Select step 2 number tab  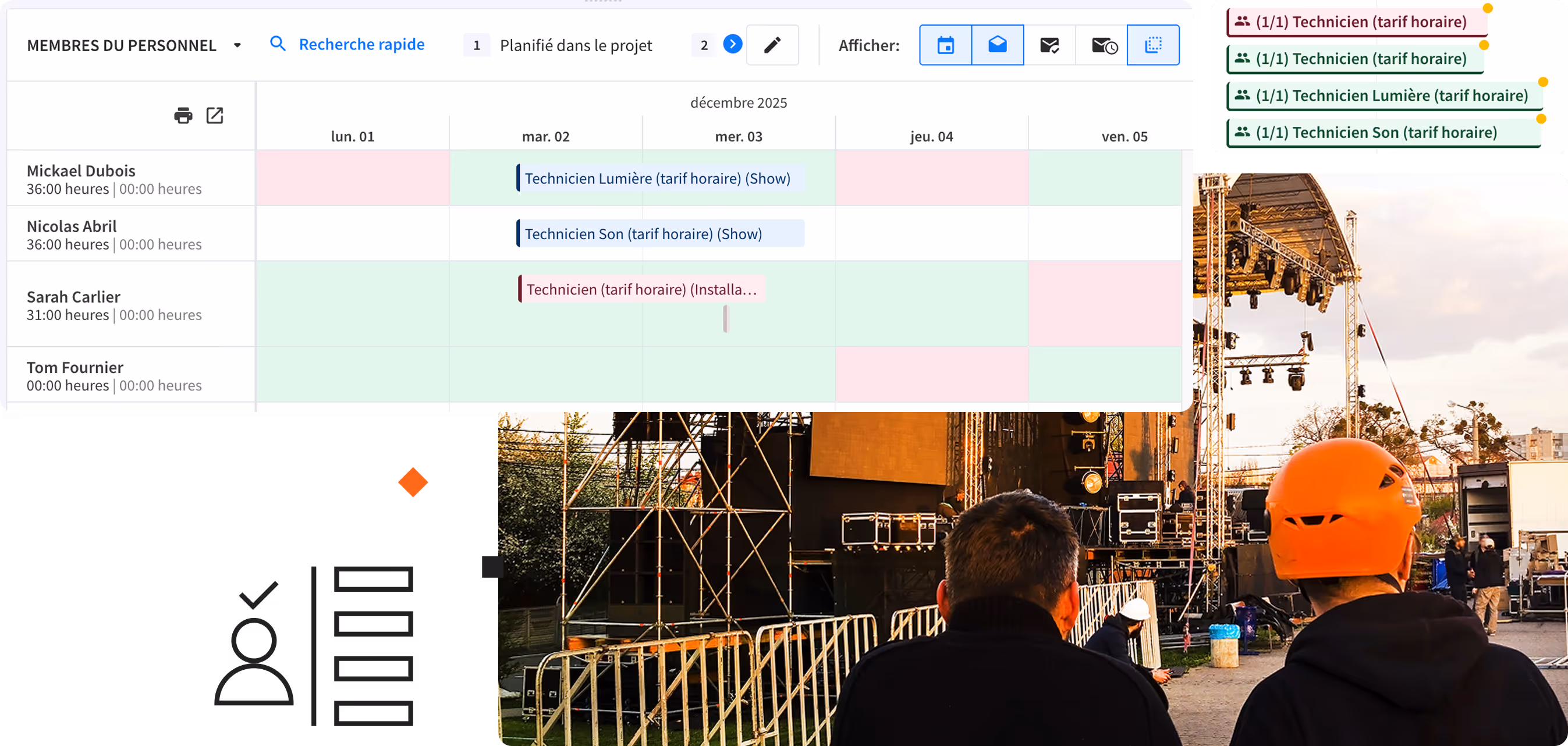704,45
